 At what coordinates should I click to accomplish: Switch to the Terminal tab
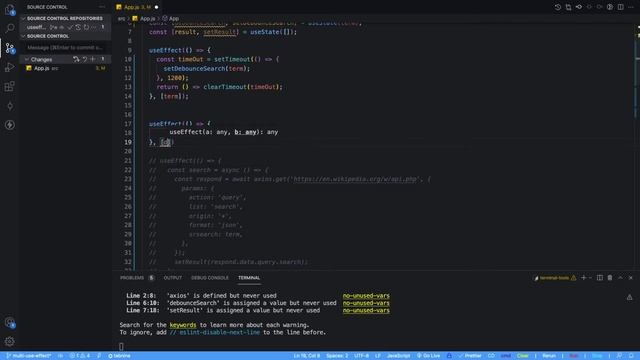click(x=249, y=278)
